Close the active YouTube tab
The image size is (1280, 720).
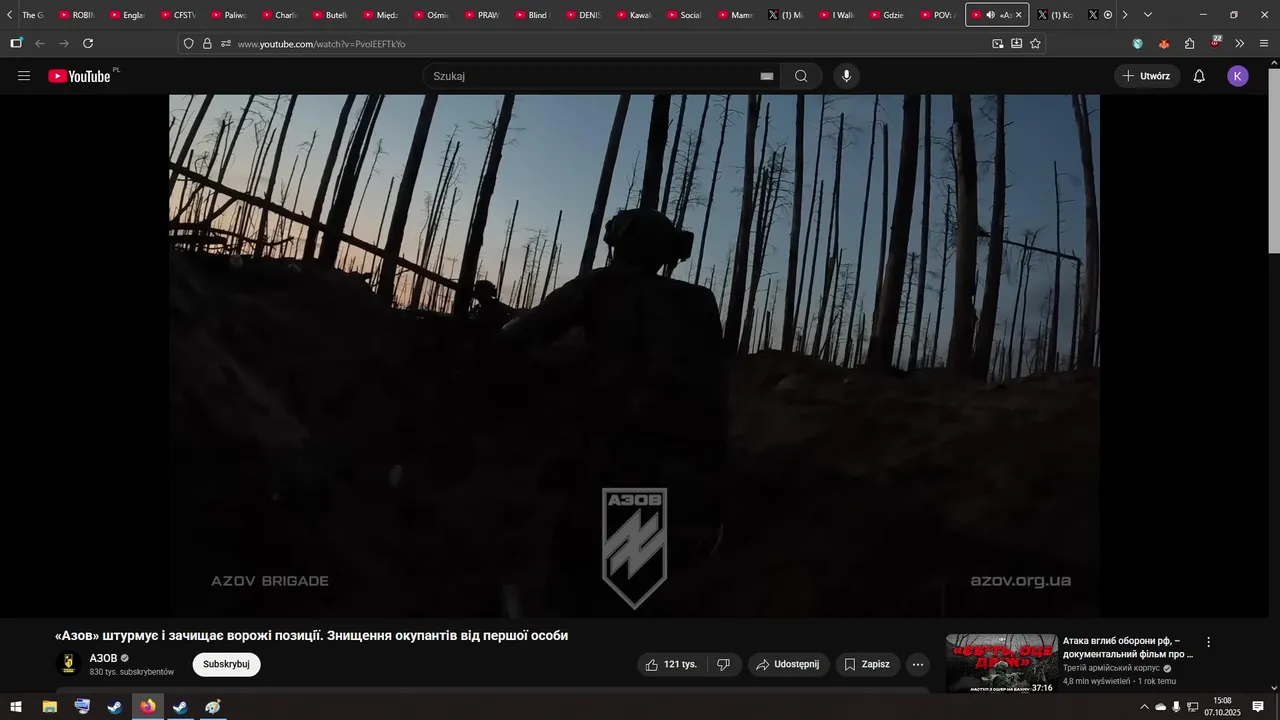point(1019,15)
